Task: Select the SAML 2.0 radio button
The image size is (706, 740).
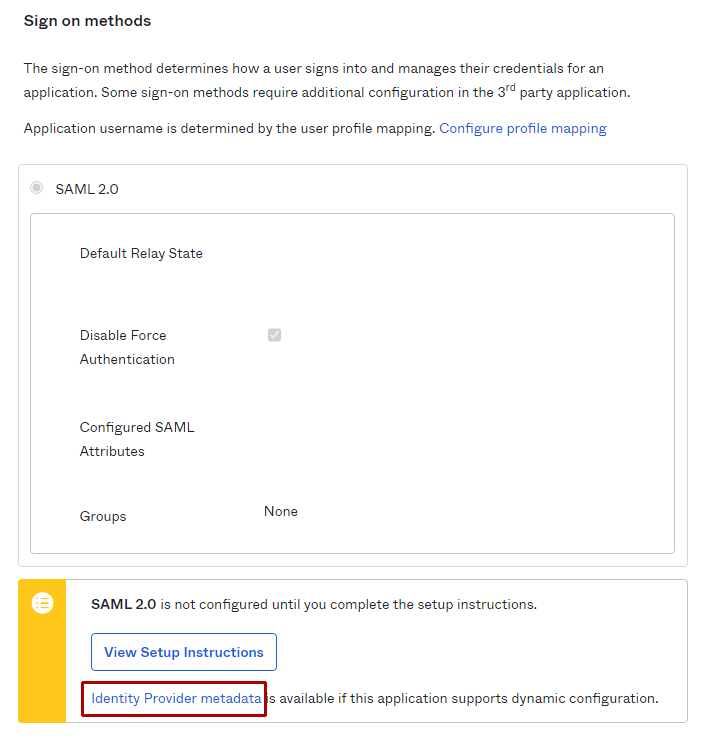Action: click(x=37, y=188)
